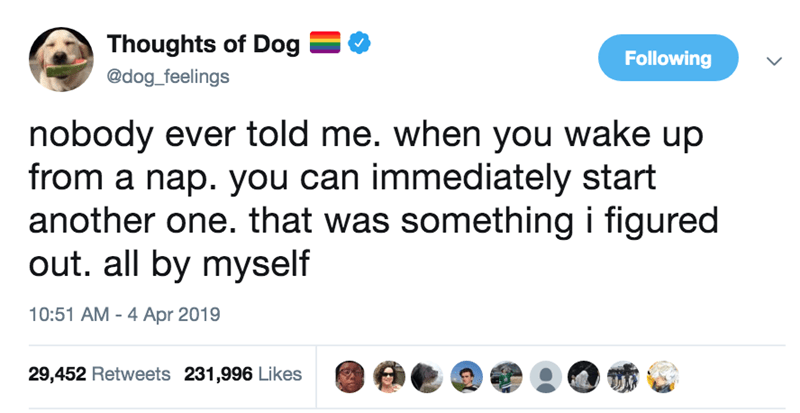Open the dark black-background liker avatar
Image resolution: width=800 pixels, height=413 pixels.
(584, 377)
